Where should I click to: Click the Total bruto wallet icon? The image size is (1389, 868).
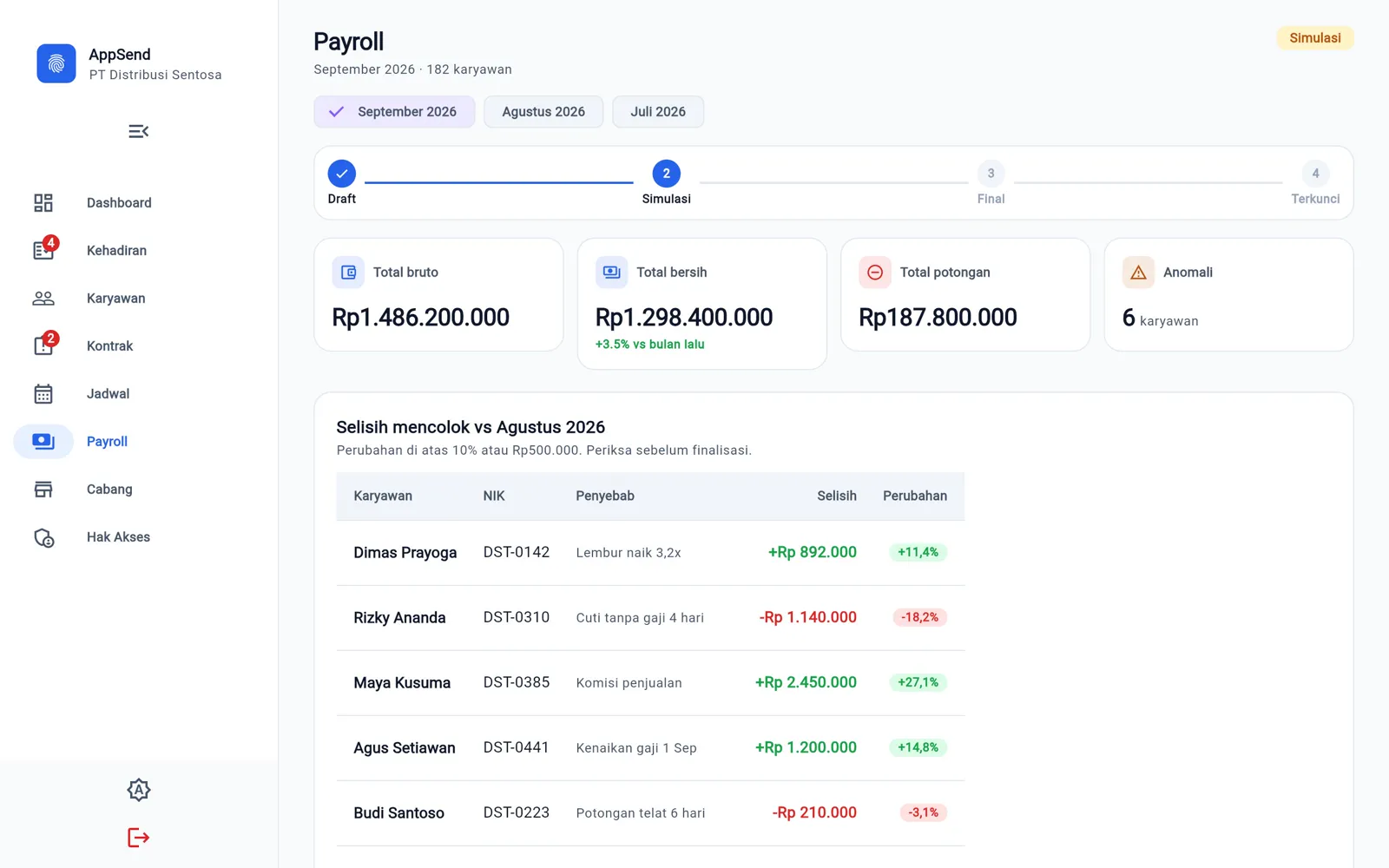coord(348,273)
